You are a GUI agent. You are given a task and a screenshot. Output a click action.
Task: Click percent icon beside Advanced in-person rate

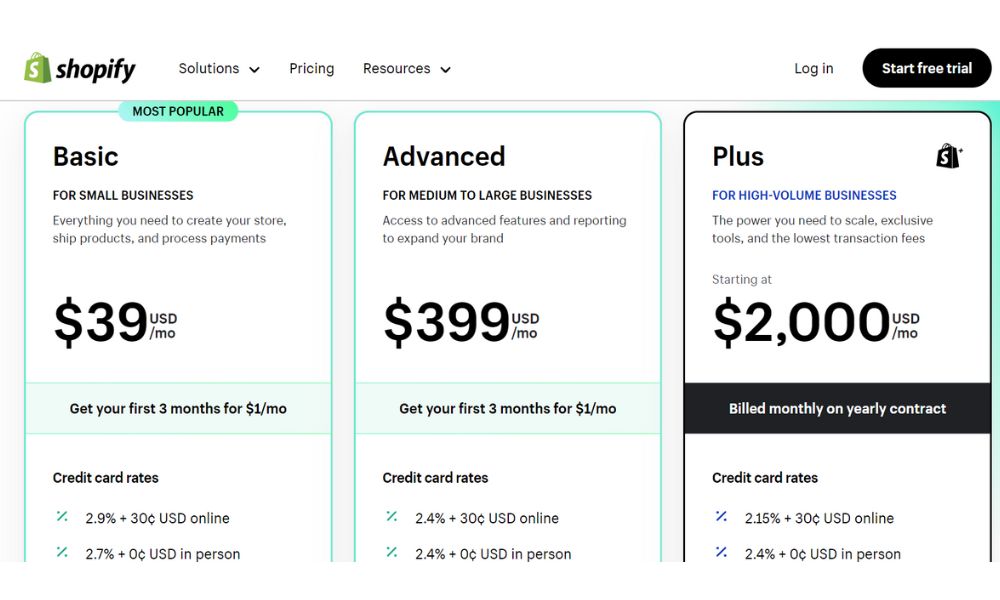[392, 552]
